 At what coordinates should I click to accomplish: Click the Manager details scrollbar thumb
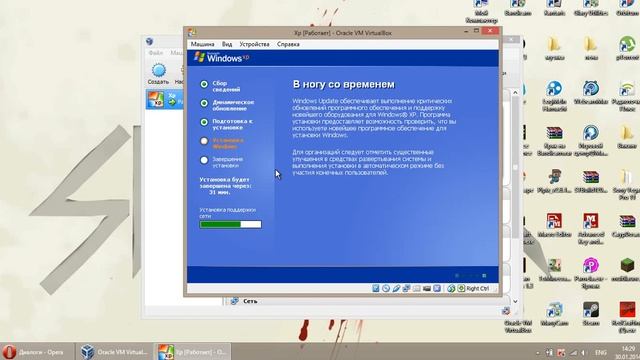pyautogui.click(x=515, y=167)
